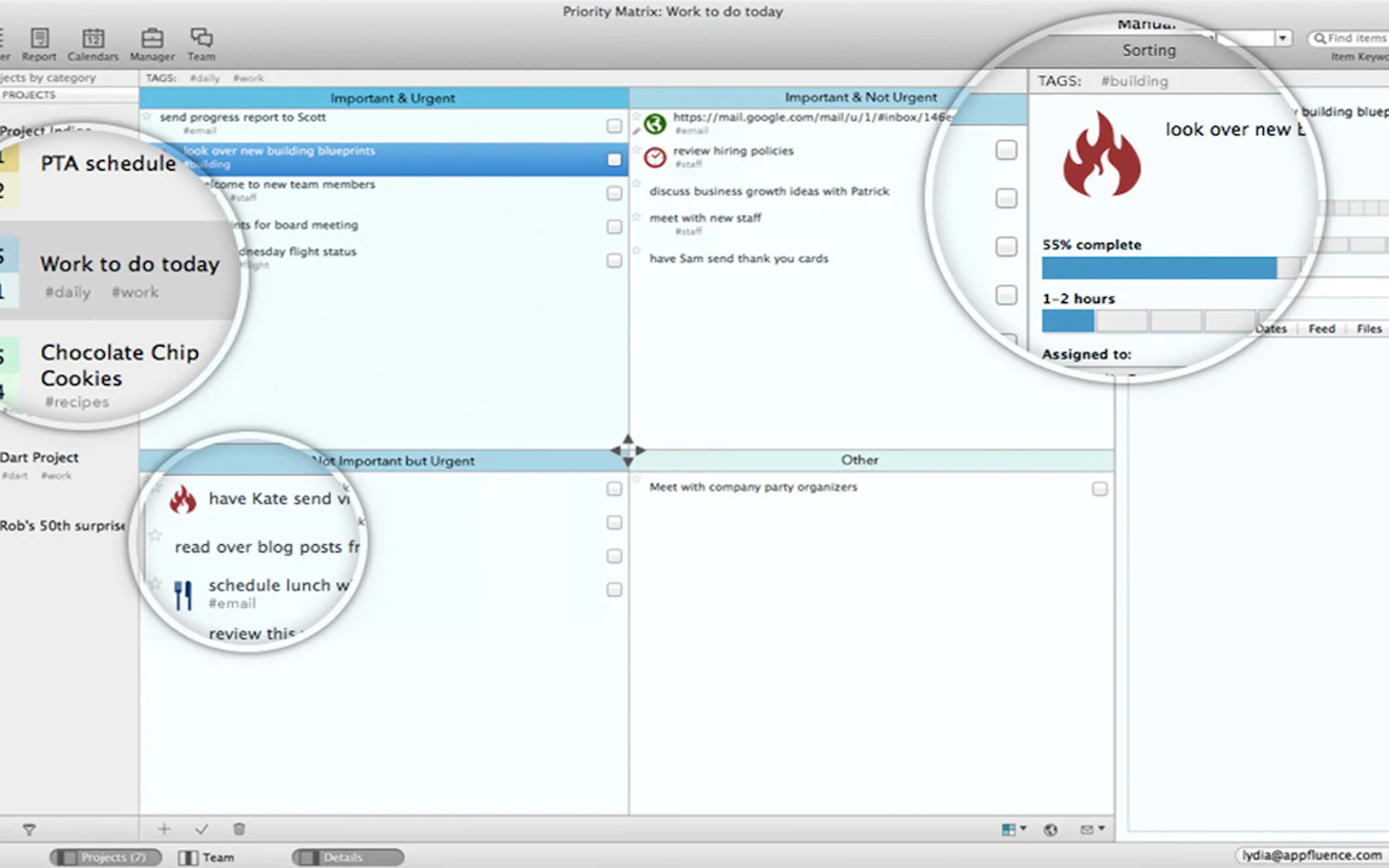Click the 'Important & Not Urgent' quadrant header
Screen dimensions: 1389x868
tap(860, 97)
